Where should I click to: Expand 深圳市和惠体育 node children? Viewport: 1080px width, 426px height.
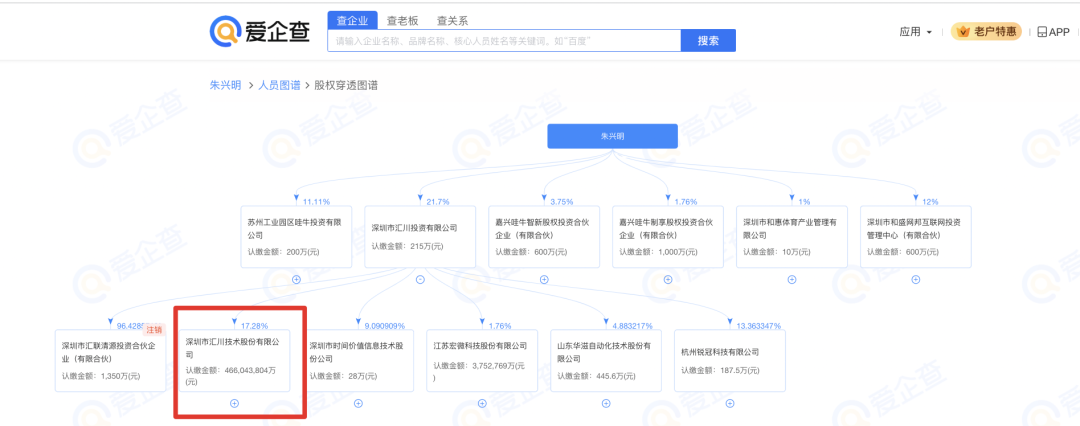tap(791, 279)
